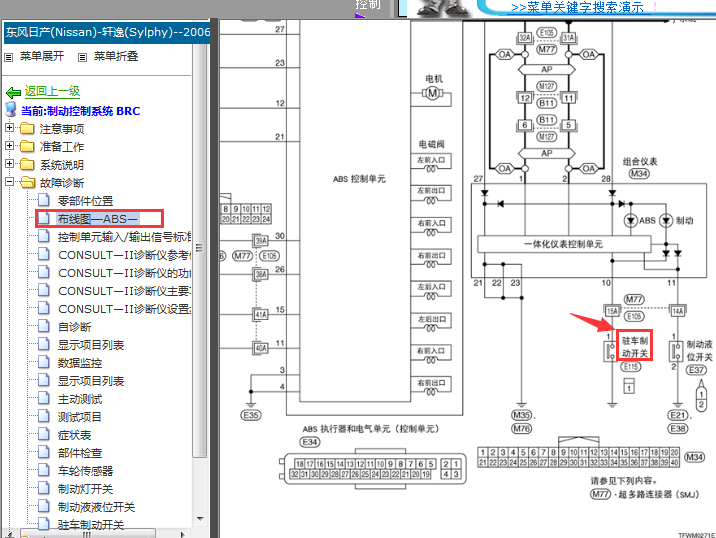Click the 菜单折叠 button
716x538 pixels.
116,56
